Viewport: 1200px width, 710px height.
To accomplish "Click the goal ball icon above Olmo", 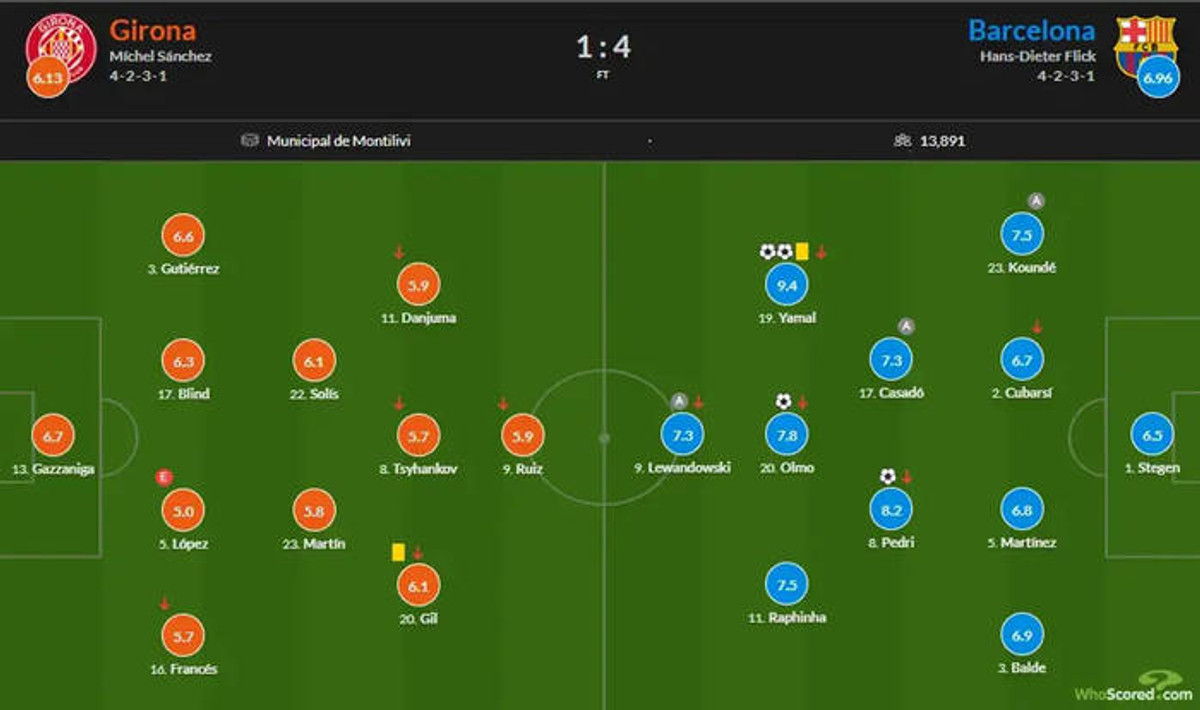I will 783,402.
